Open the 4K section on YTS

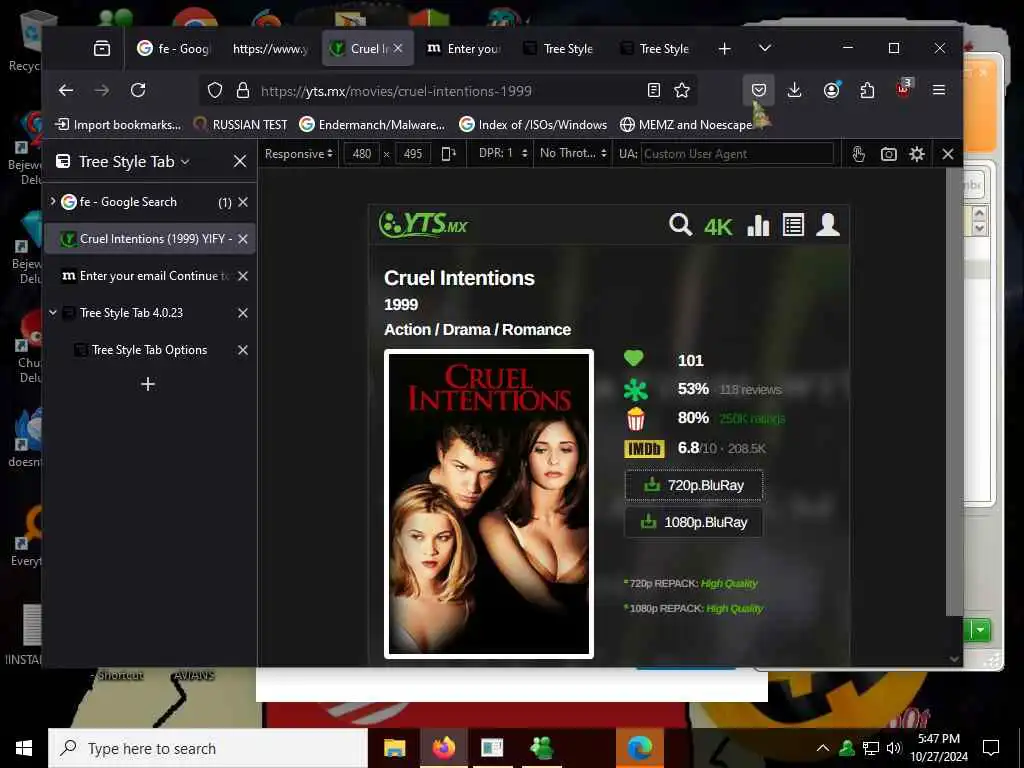tap(718, 227)
